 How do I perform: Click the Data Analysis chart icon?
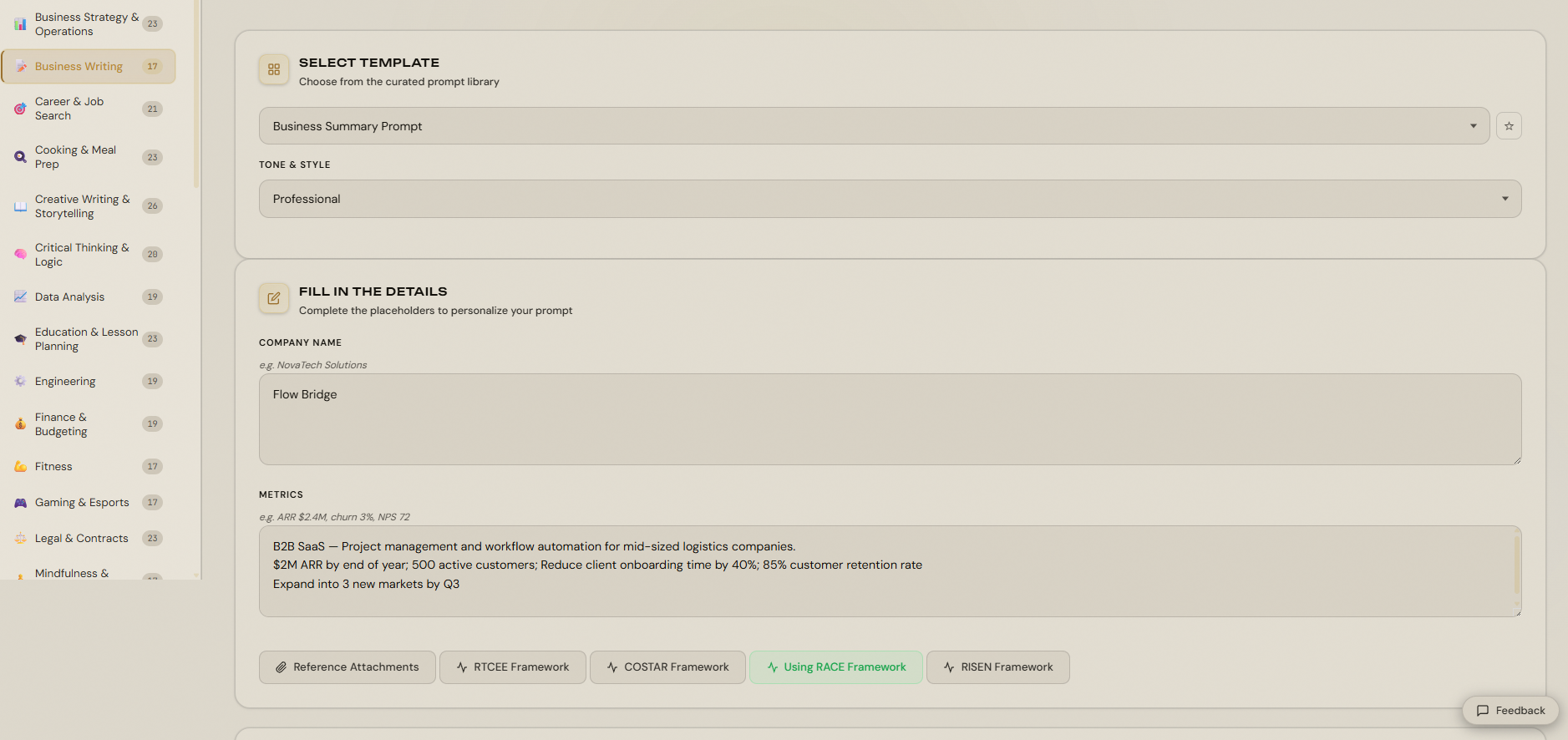20,297
